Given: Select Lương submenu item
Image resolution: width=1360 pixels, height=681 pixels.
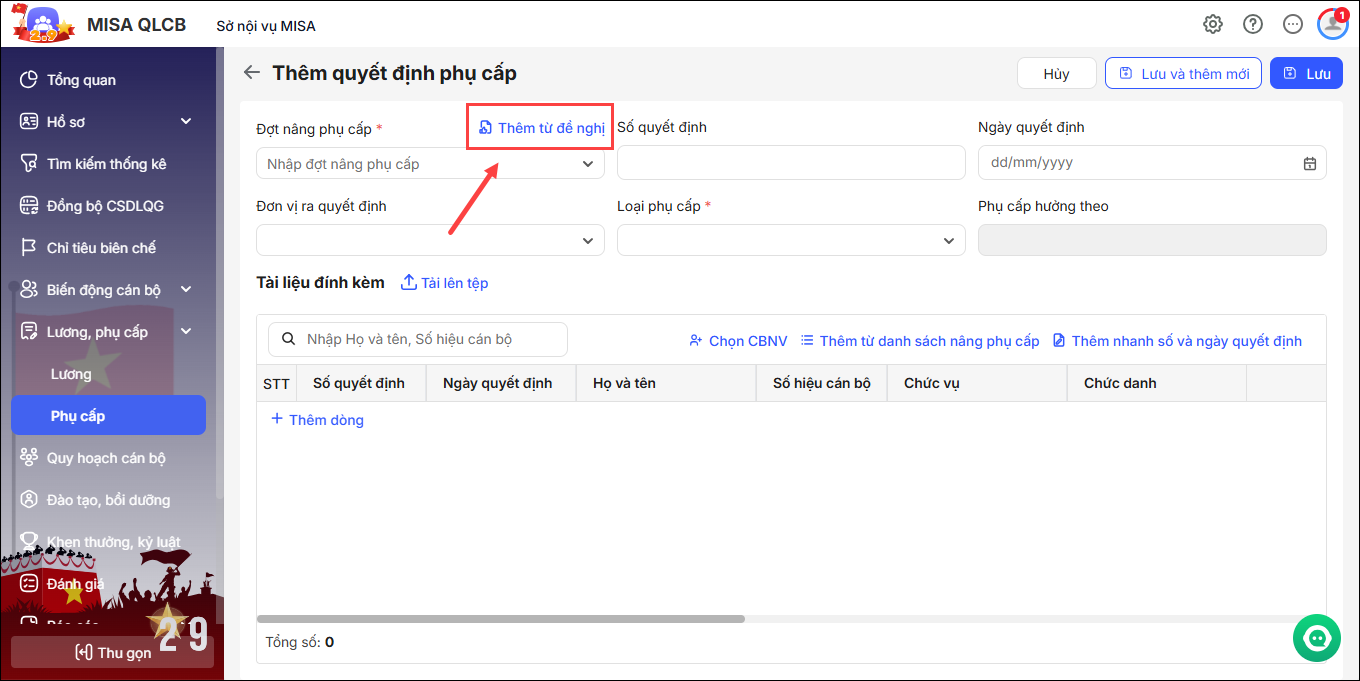Looking at the screenshot, I should pyautogui.click(x=71, y=374).
